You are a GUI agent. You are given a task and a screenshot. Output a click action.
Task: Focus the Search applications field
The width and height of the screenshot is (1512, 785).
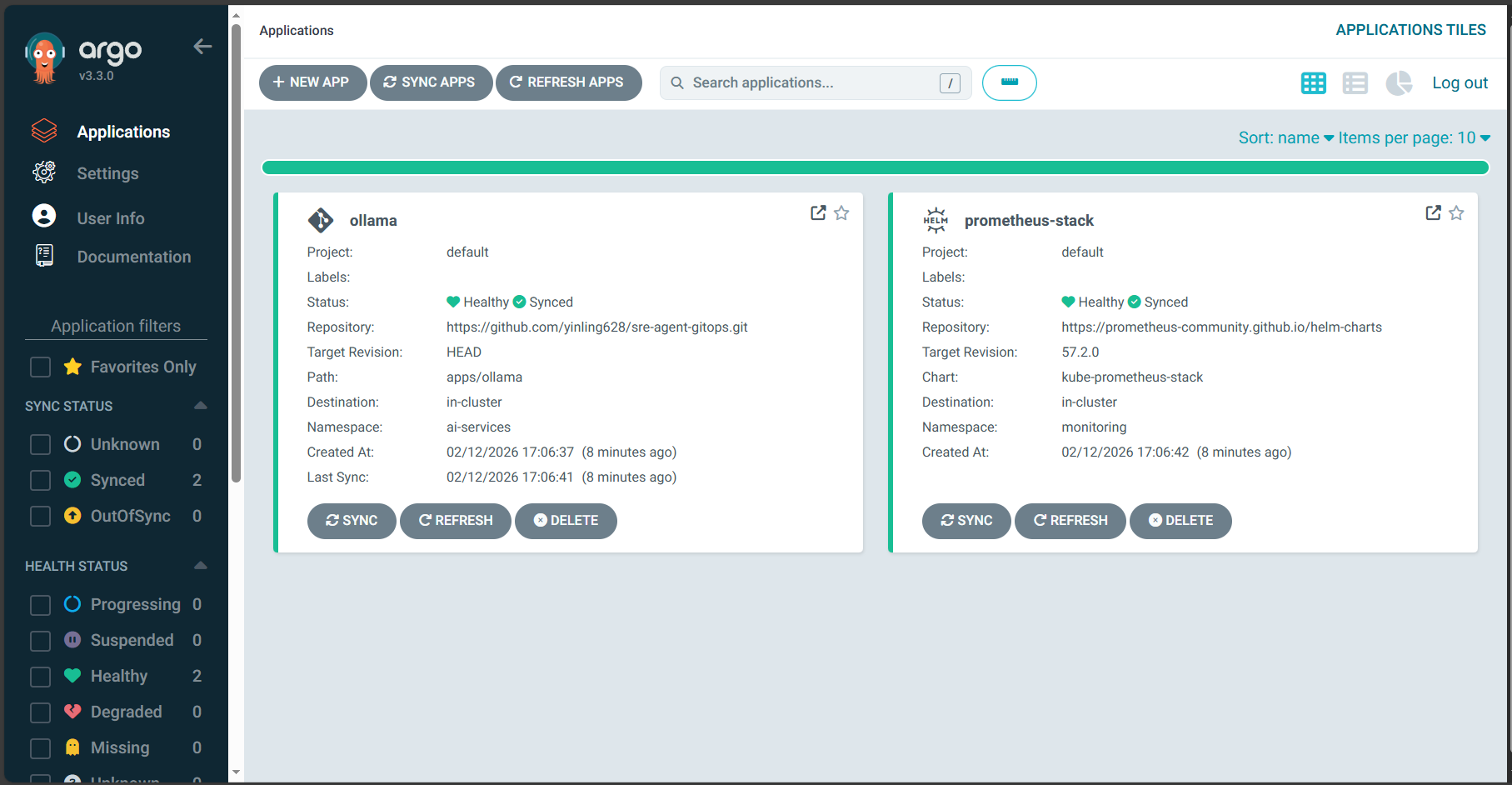pyautogui.click(x=815, y=82)
